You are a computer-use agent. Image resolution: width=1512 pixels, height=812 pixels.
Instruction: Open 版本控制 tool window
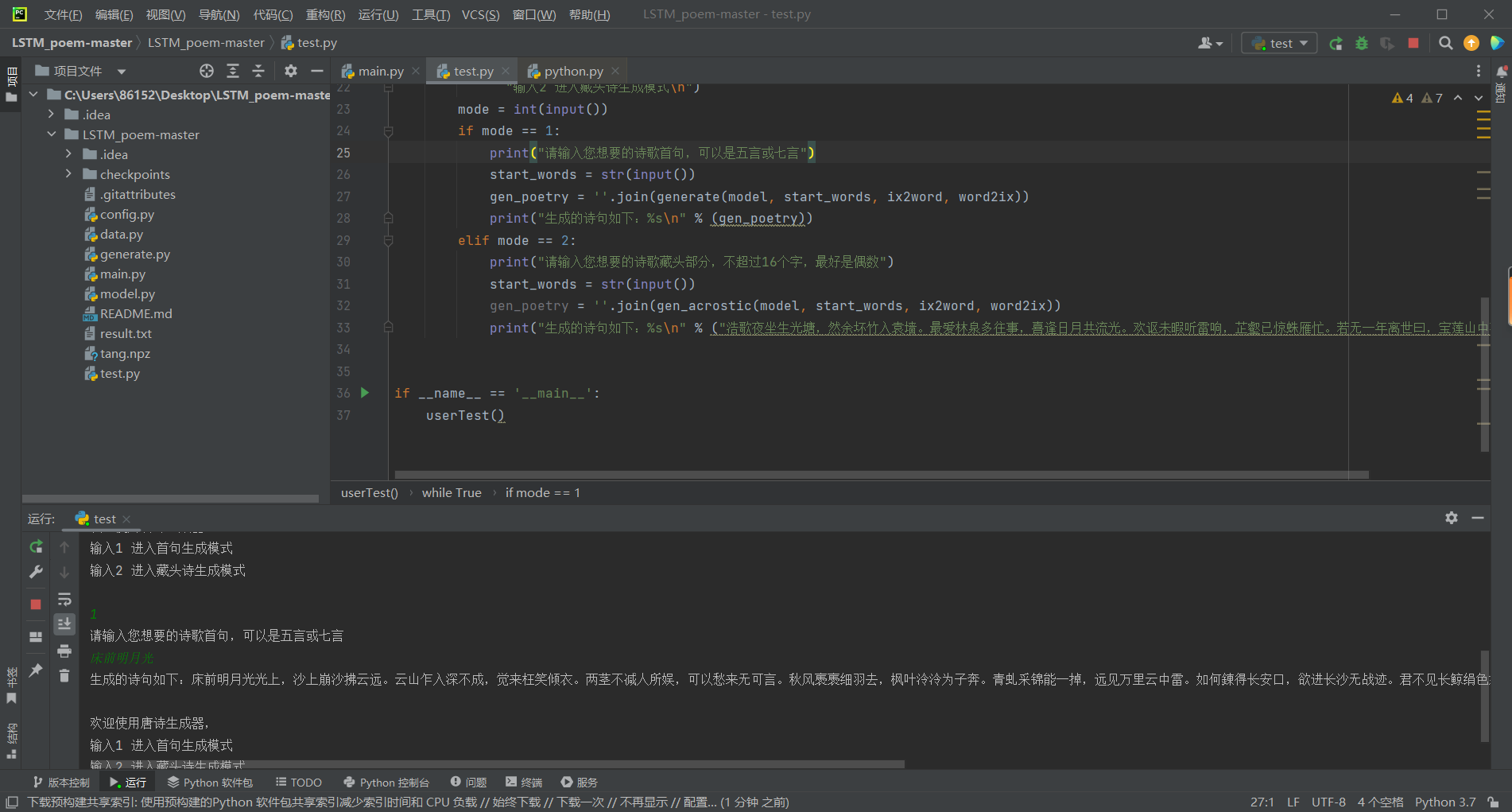pos(61,783)
